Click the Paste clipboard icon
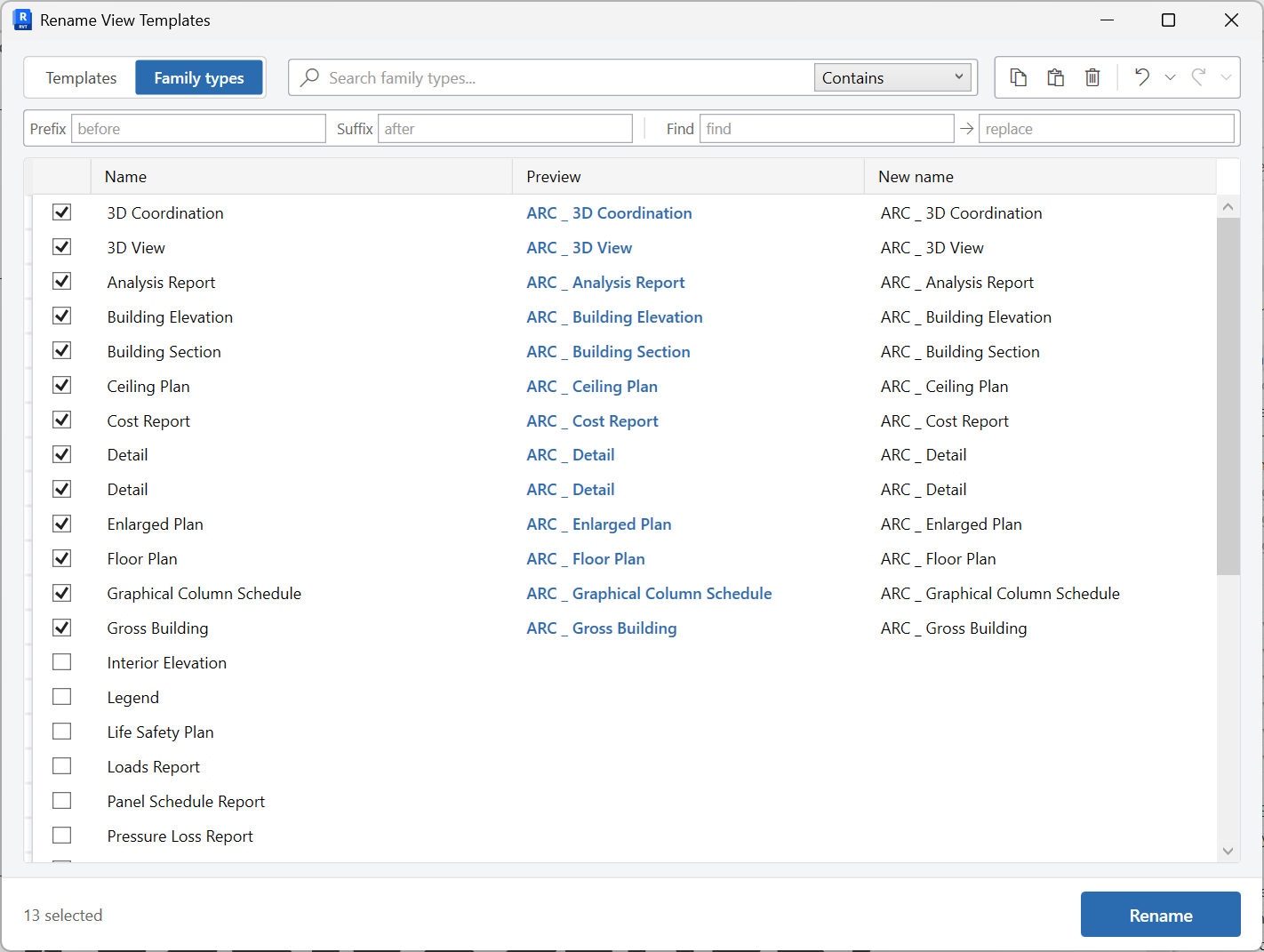1264x952 pixels. click(1056, 77)
